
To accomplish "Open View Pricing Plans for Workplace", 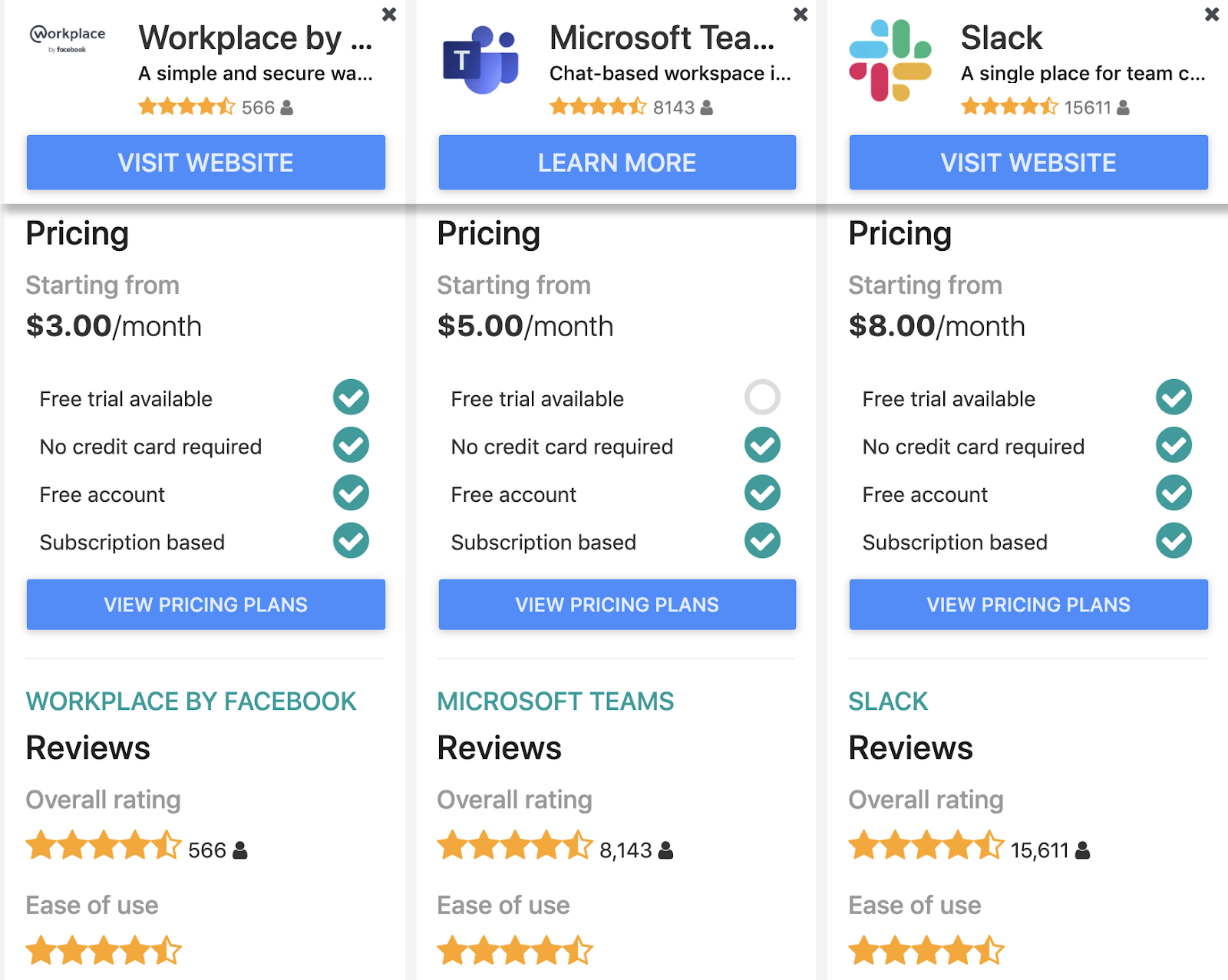I will 206,605.
